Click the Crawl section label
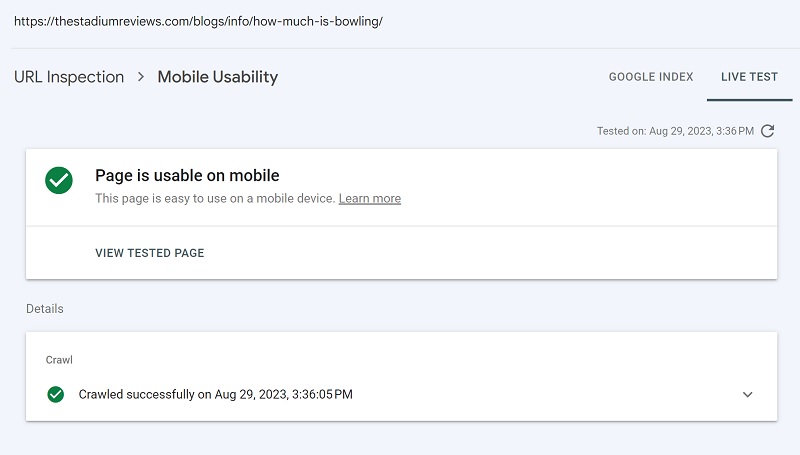 (59, 360)
